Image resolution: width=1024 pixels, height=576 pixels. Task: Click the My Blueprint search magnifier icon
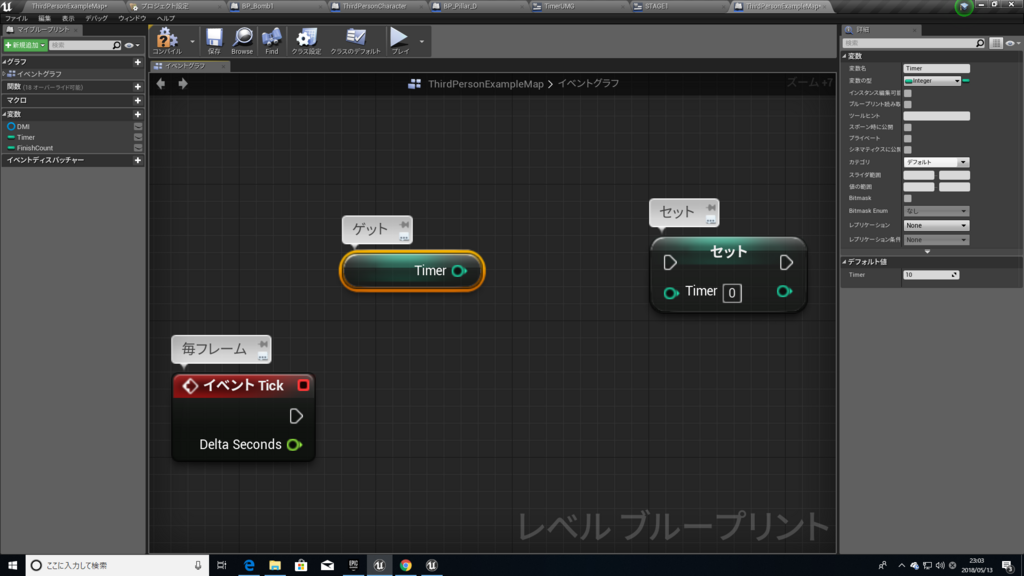[x=116, y=45]
